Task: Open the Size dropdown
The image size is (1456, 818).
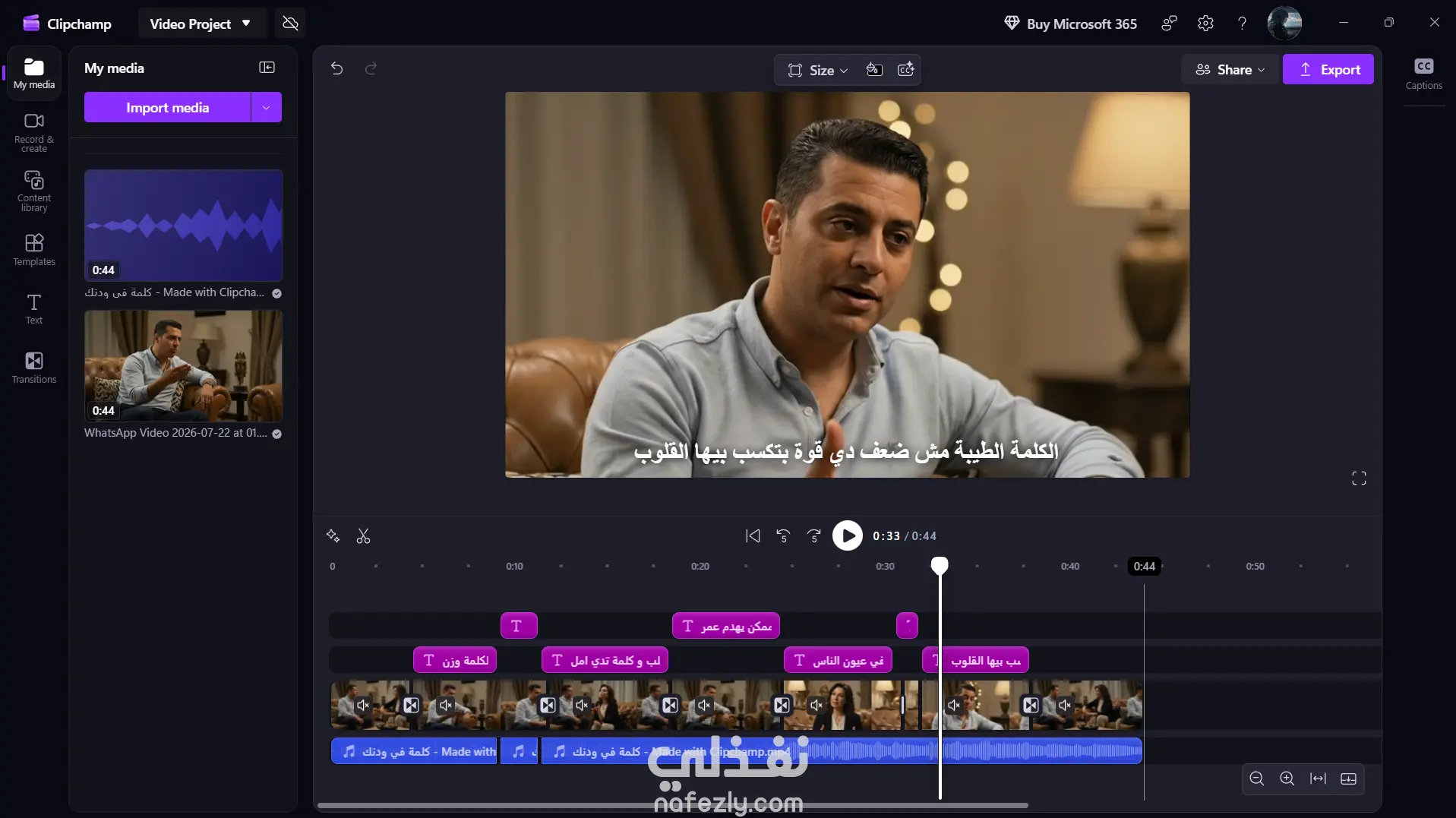Action: 817,70
